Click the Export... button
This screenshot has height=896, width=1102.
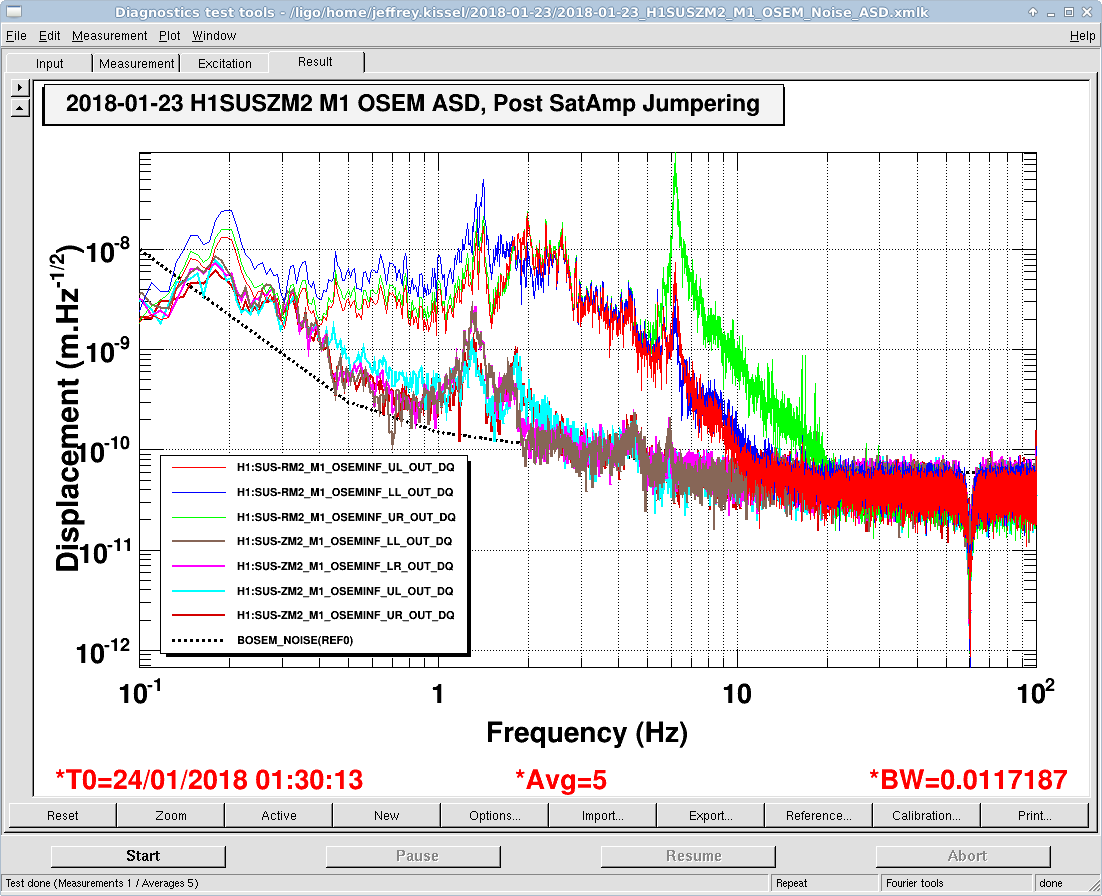tap(711, 815)
